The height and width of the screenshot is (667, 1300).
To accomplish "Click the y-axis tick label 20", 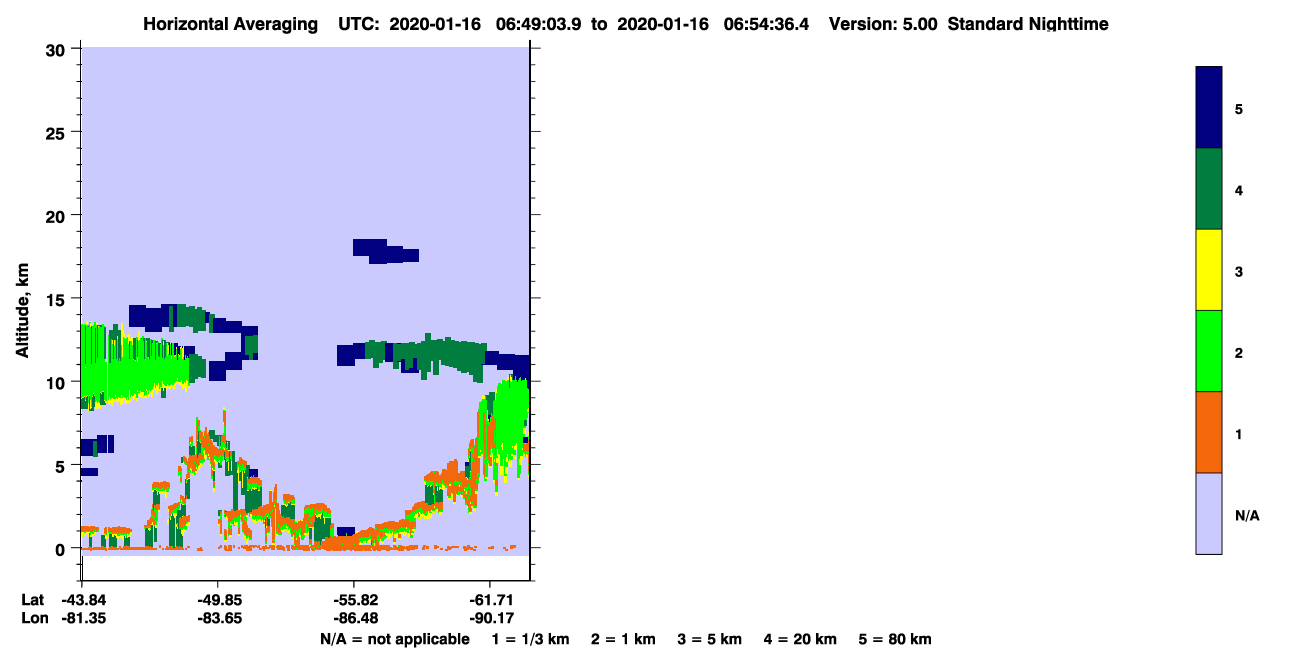I will coord(58,216).
